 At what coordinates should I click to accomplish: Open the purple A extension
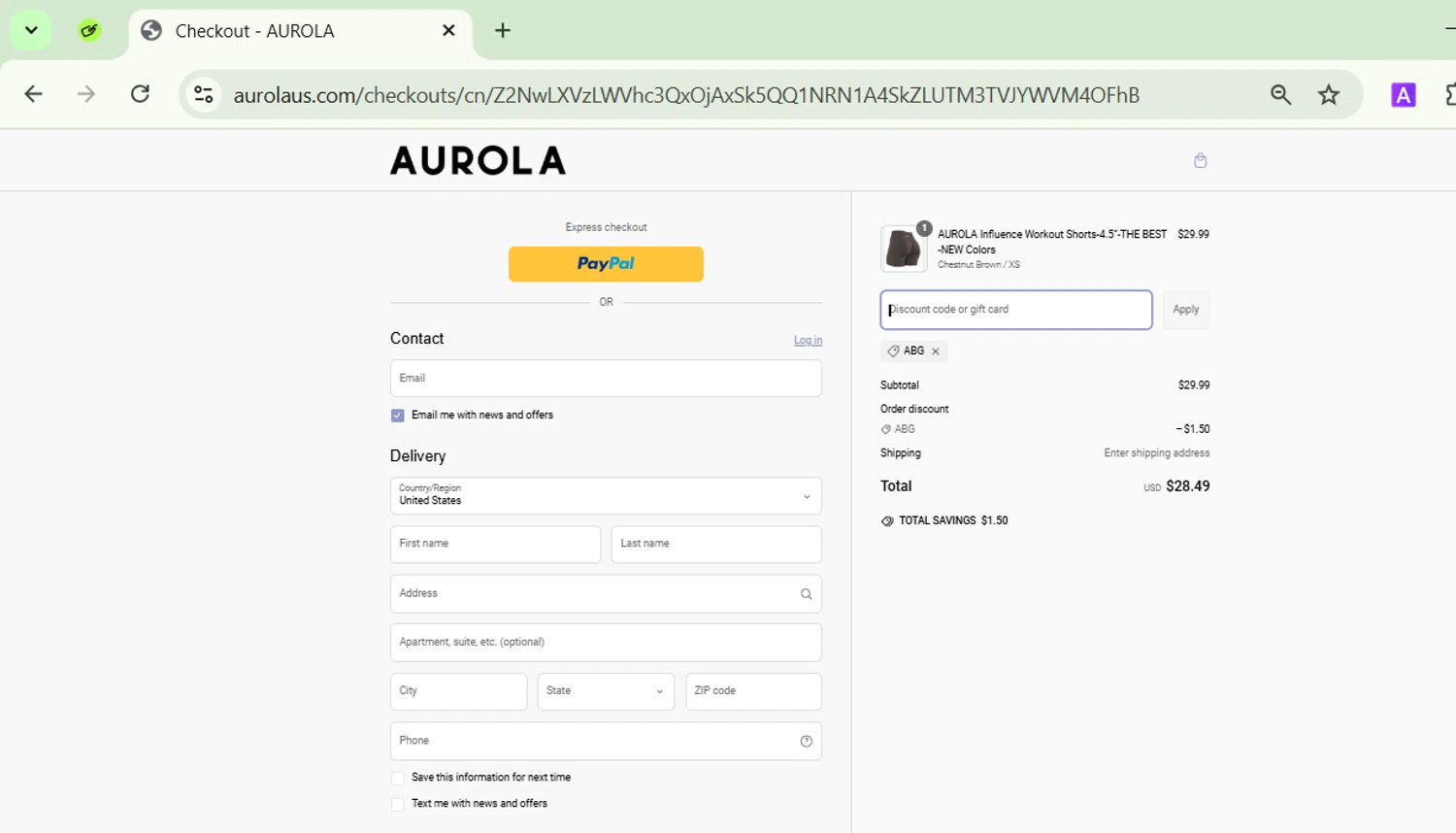tap(1403, 94)
